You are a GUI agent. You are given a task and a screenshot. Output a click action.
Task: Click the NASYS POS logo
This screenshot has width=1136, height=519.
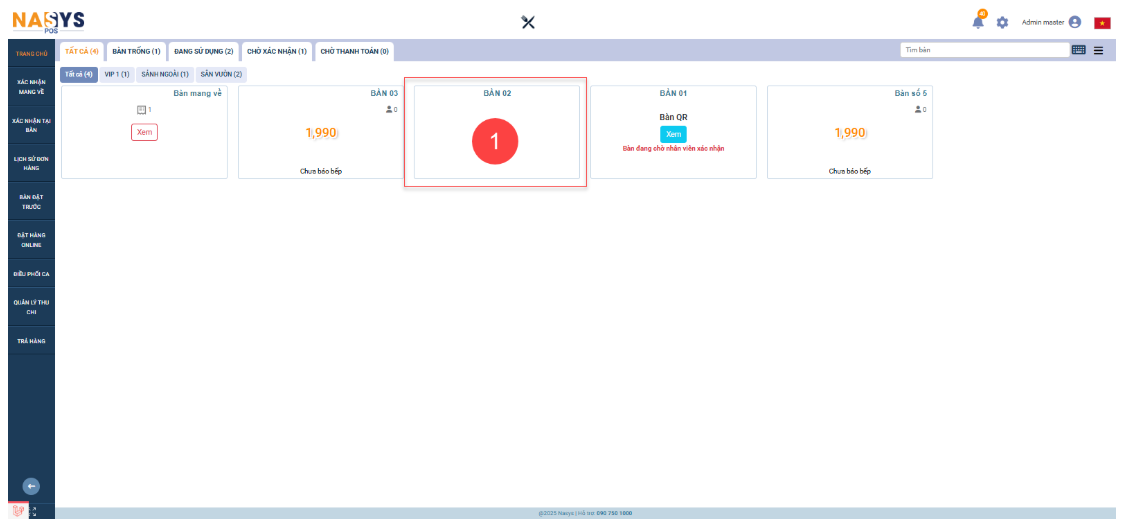[x=48, y=20]
